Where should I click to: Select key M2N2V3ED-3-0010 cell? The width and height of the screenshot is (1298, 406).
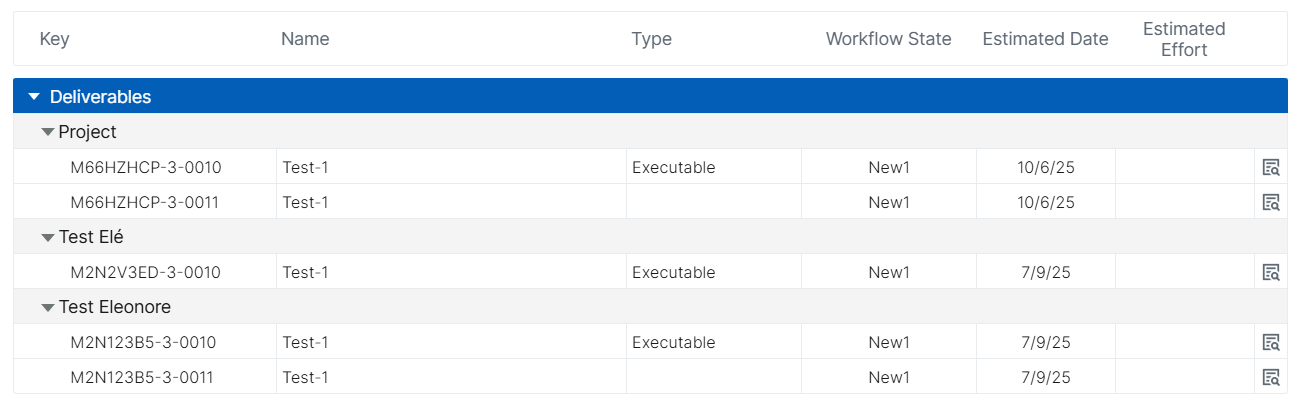[x=146, y=272]
